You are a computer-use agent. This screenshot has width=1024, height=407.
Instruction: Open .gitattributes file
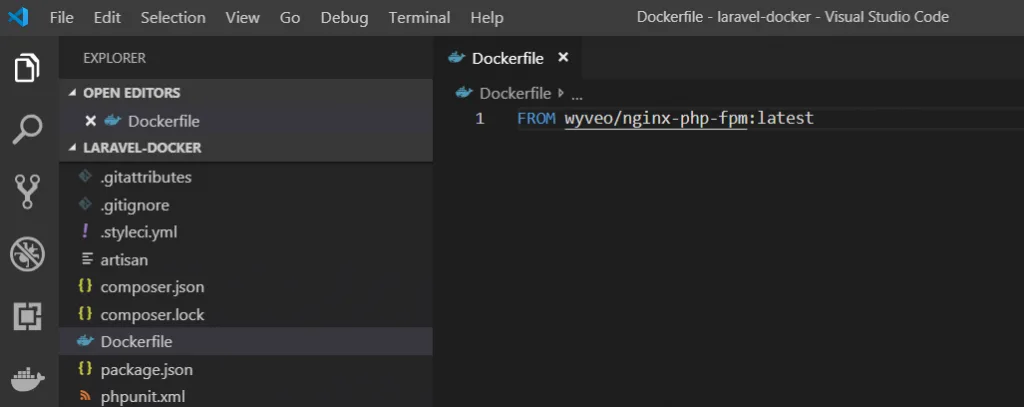click(246, 177)
